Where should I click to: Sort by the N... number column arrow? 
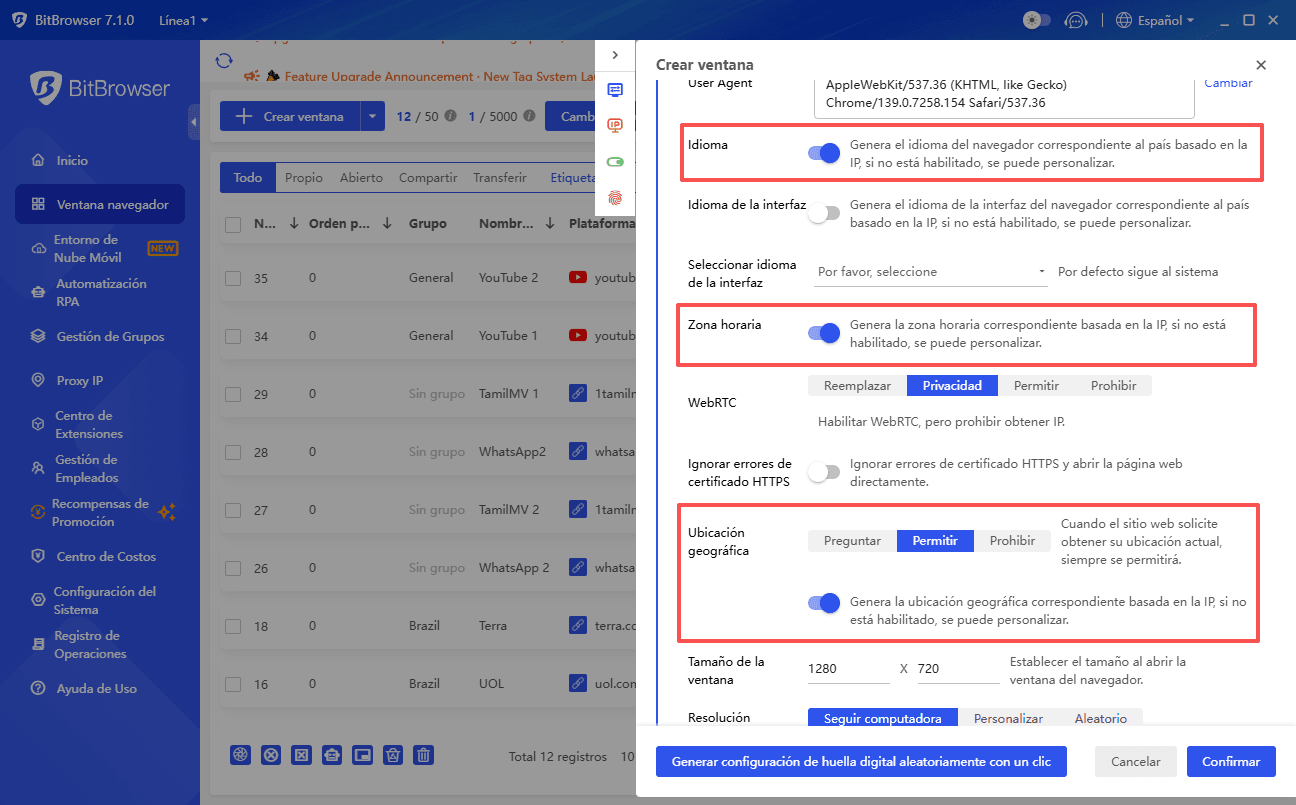pyautogui.click(x=293, y=224)
